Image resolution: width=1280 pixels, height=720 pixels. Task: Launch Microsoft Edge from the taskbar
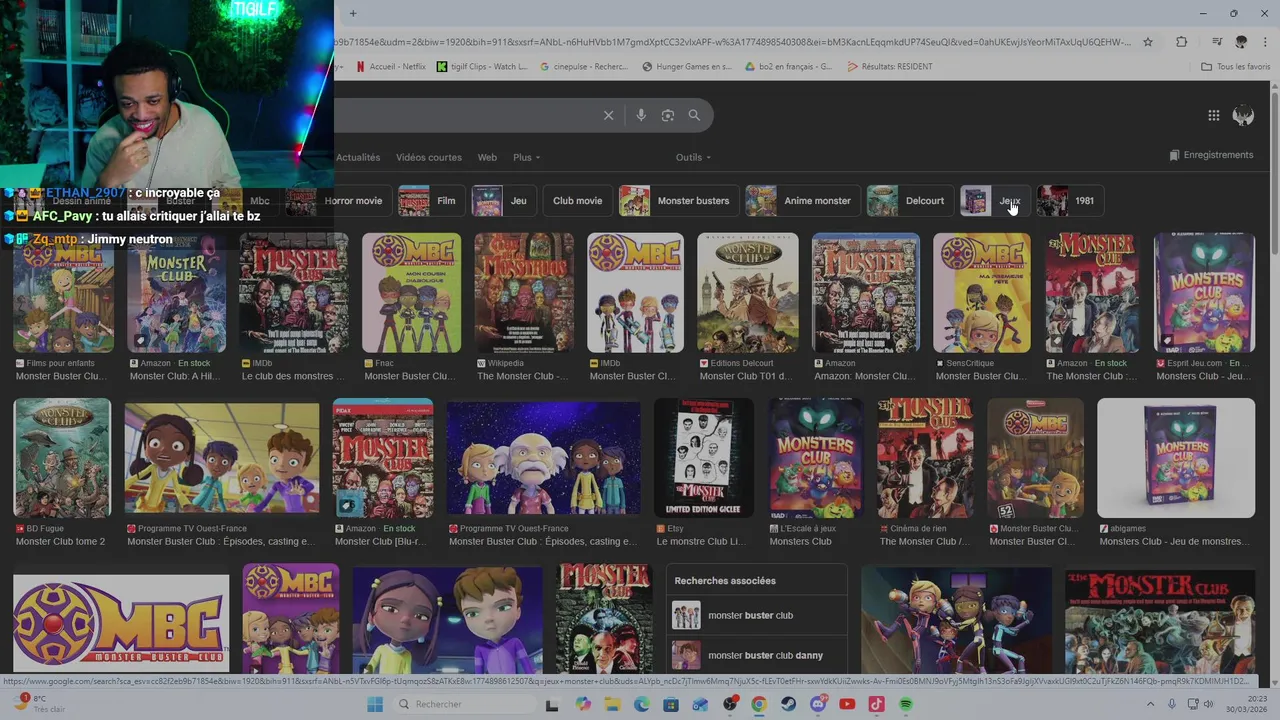click(x=642, y=704)
